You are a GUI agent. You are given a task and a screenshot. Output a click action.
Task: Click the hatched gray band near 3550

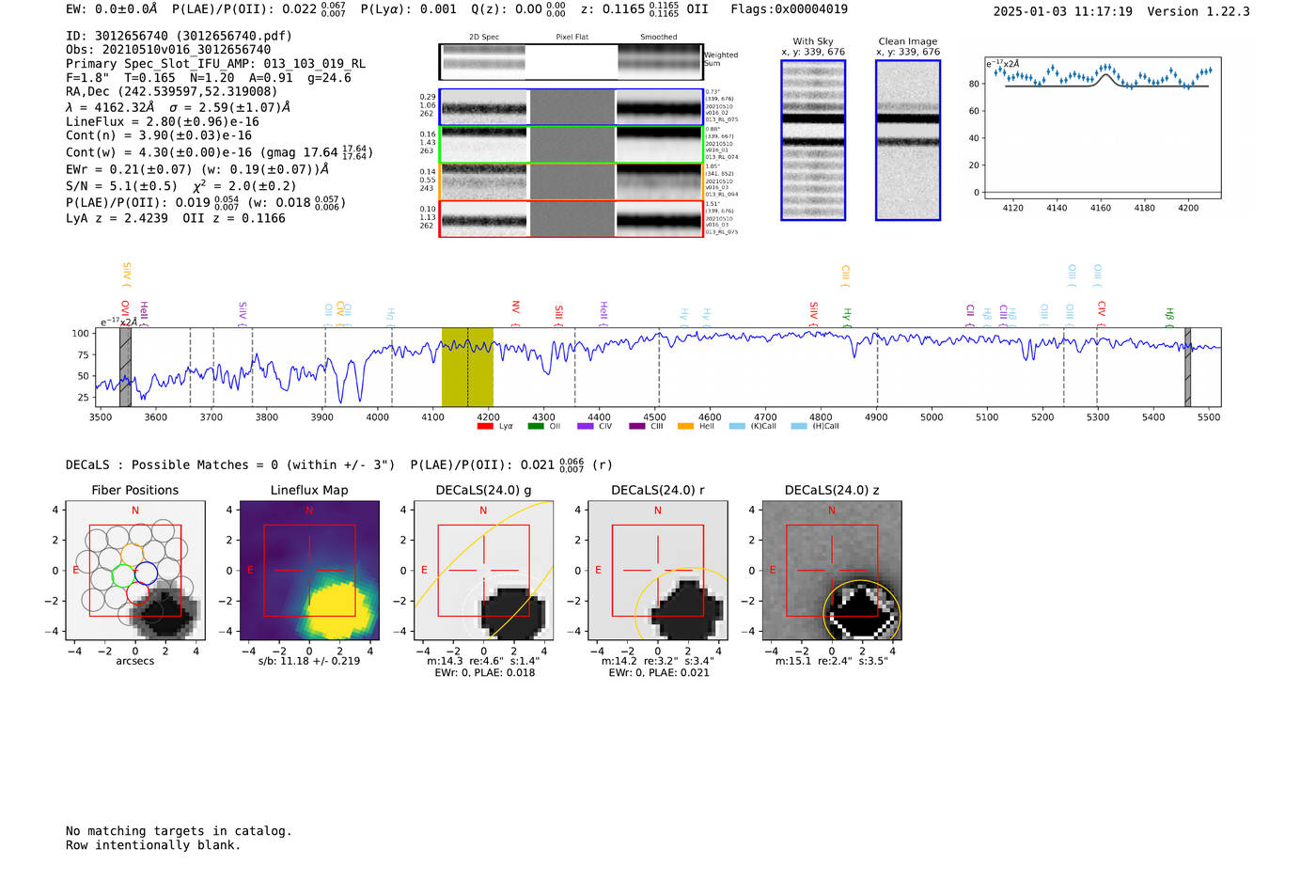tap(125, 367)
